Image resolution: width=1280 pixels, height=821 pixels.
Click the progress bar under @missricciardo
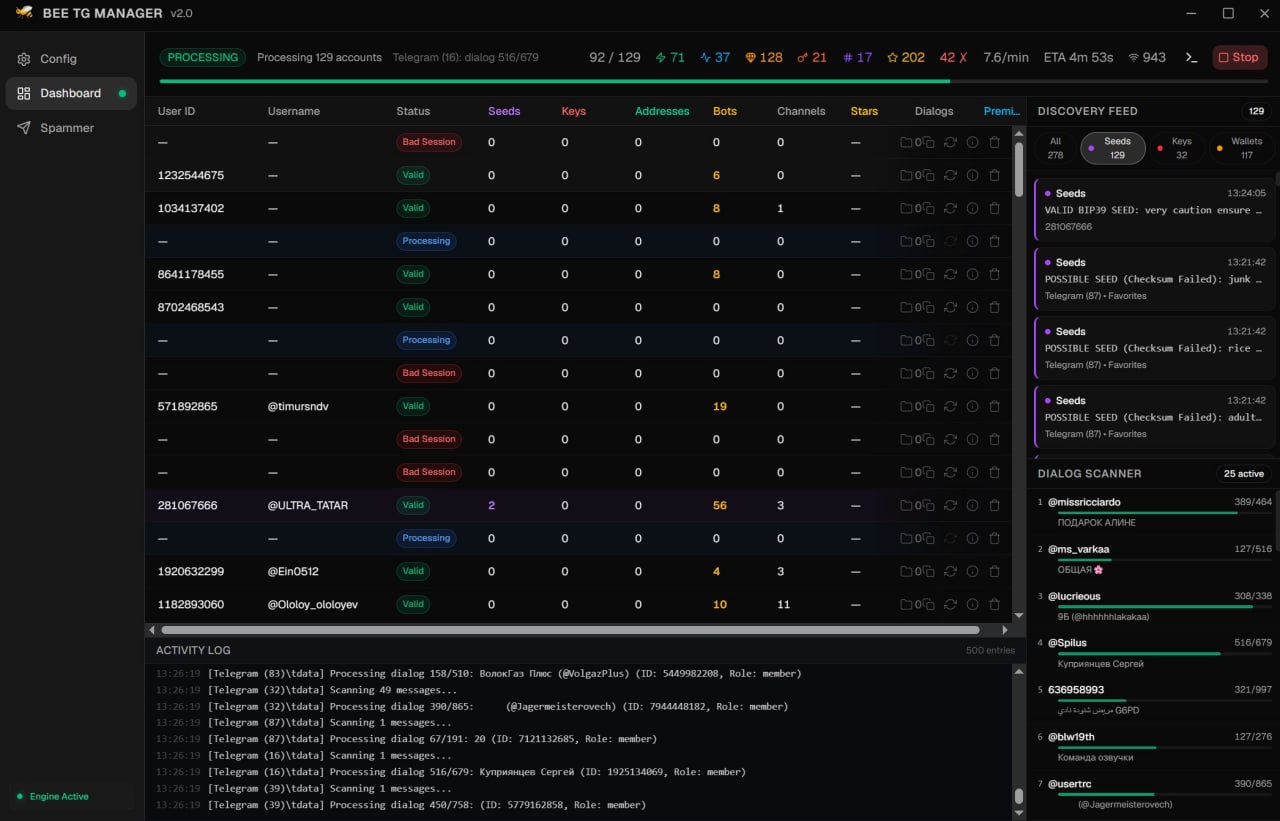[x=1165, y=512]
